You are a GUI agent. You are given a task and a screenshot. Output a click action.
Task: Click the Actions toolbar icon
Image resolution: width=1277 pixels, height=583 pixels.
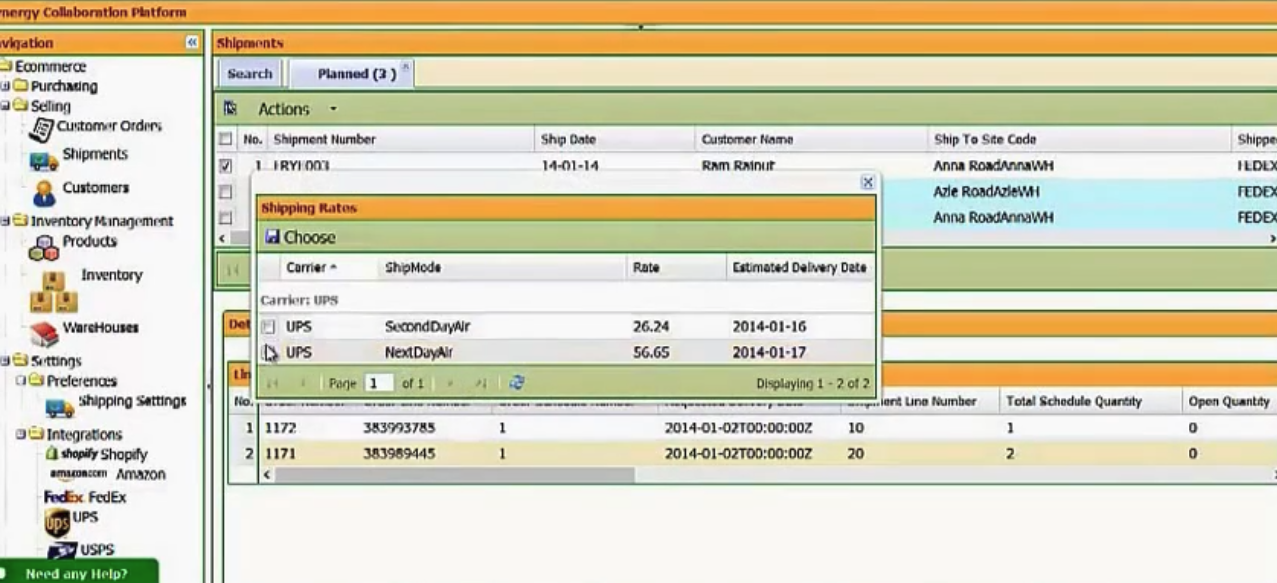coord(230,108)
